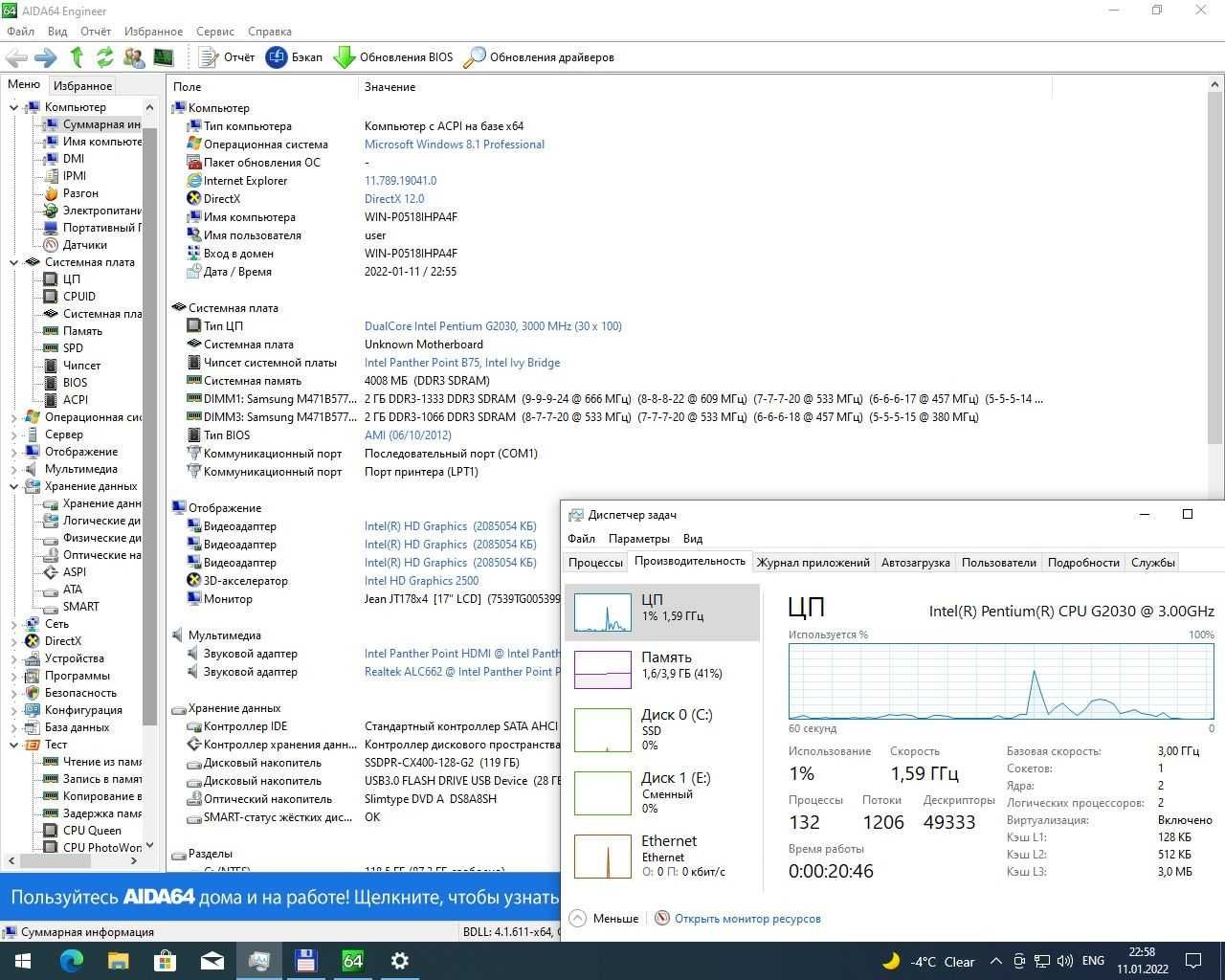Click the Меньше button in Task Manager

[604, 919]
